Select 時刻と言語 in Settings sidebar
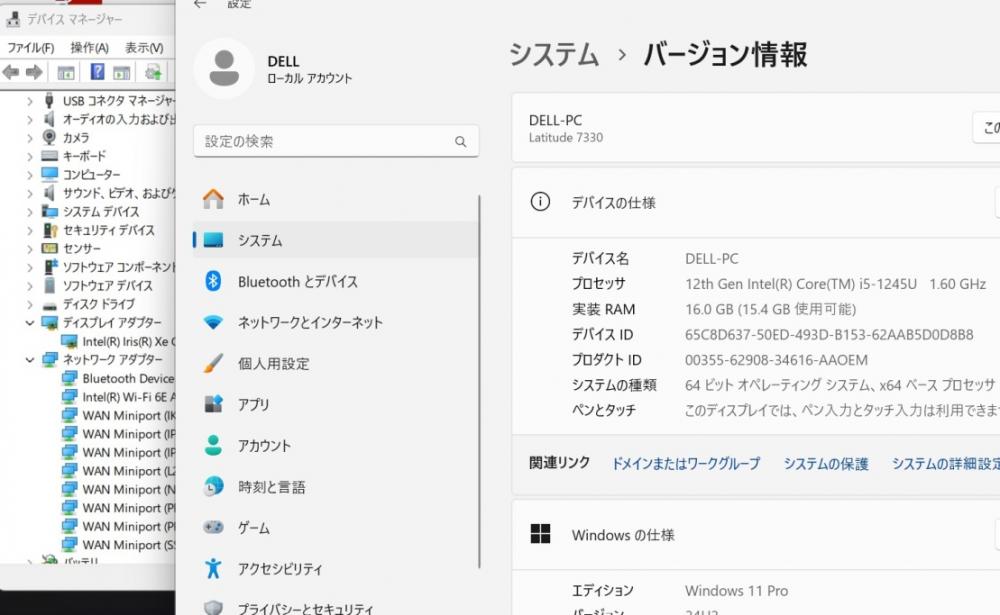Image resolution: width=1000 pixels, height=615 pixels. (335, 487)
